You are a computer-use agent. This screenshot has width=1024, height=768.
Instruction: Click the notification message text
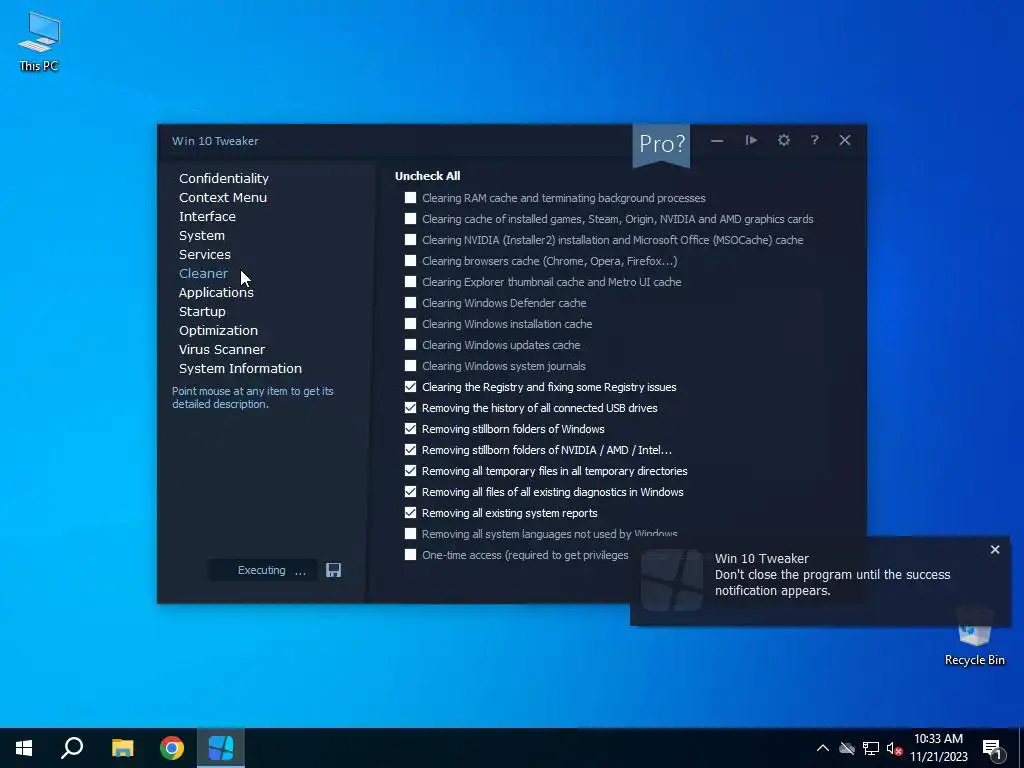[832, 583]
